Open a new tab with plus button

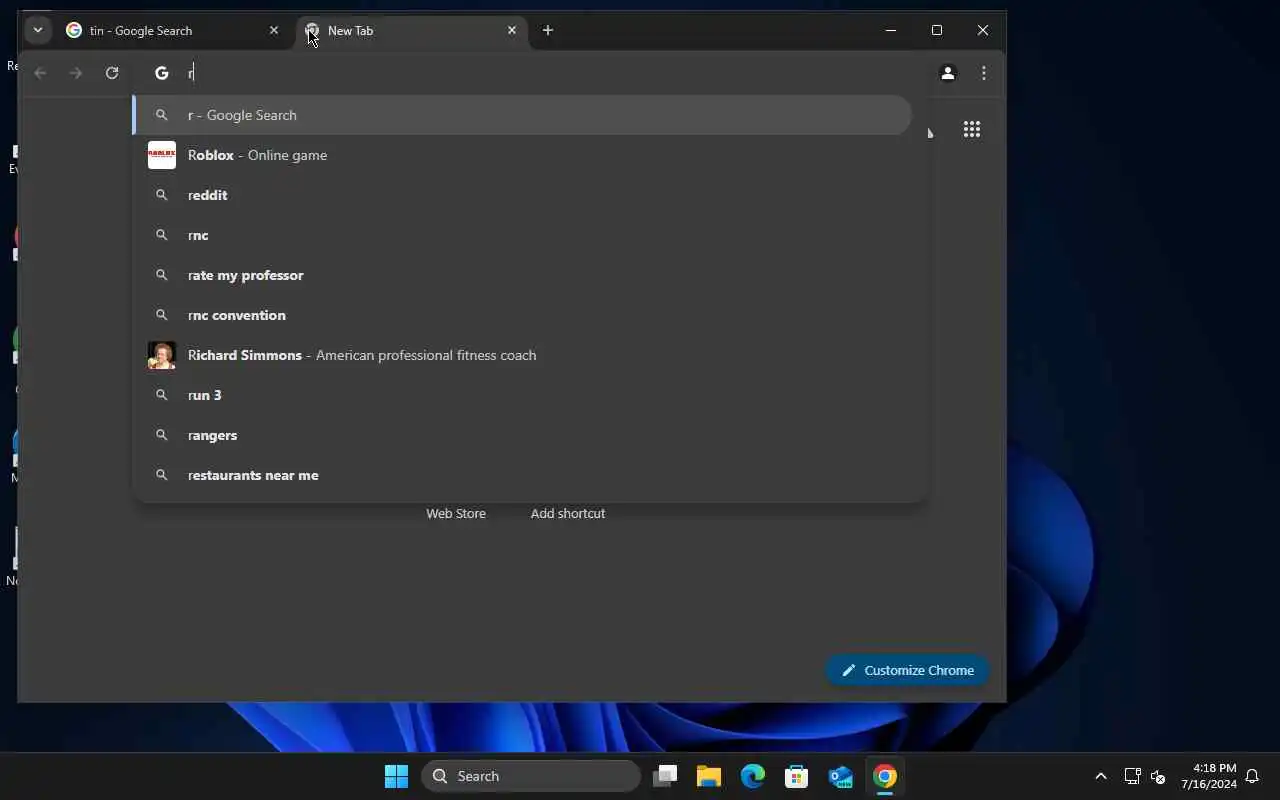pos(548,30)
